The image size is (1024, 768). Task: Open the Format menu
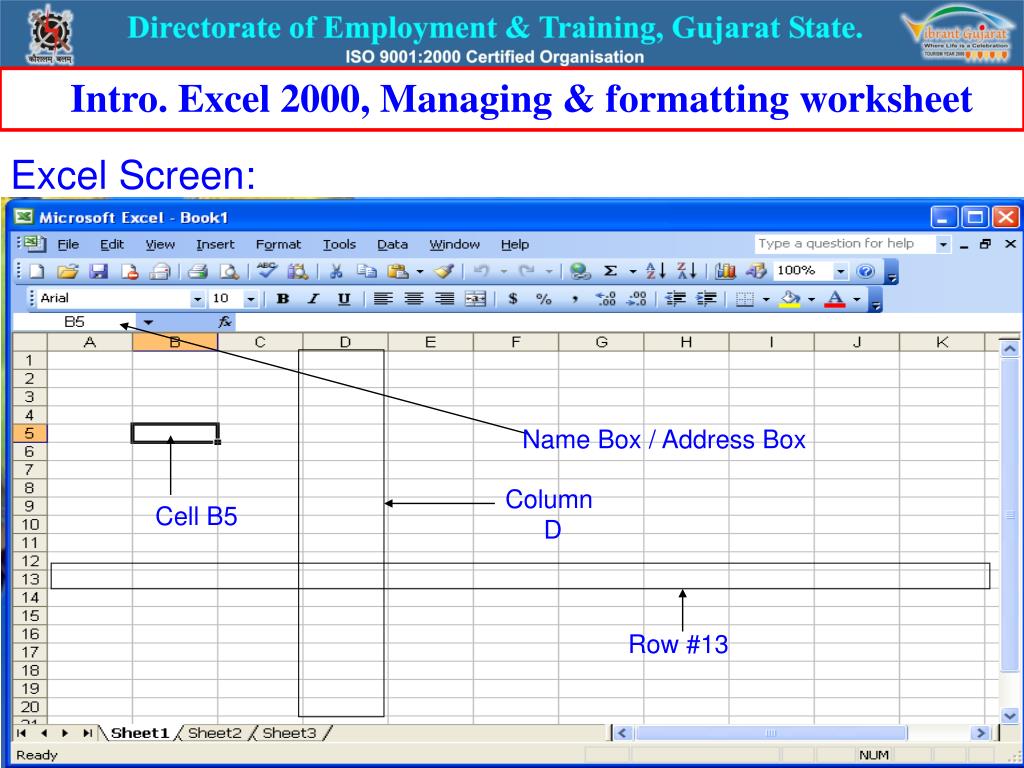(x=278, y=244)
